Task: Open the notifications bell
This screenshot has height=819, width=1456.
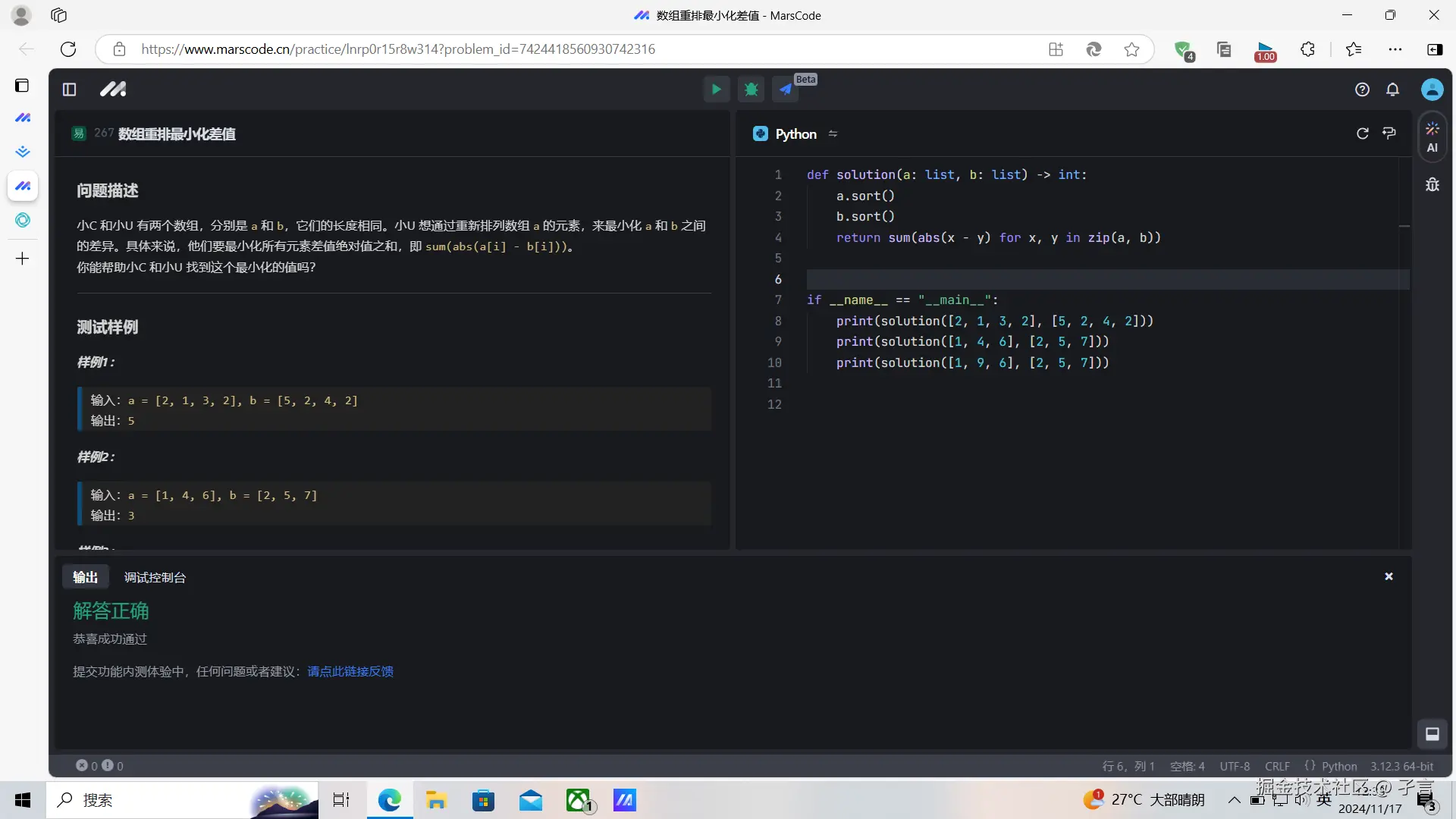Action: point(1392,89)
